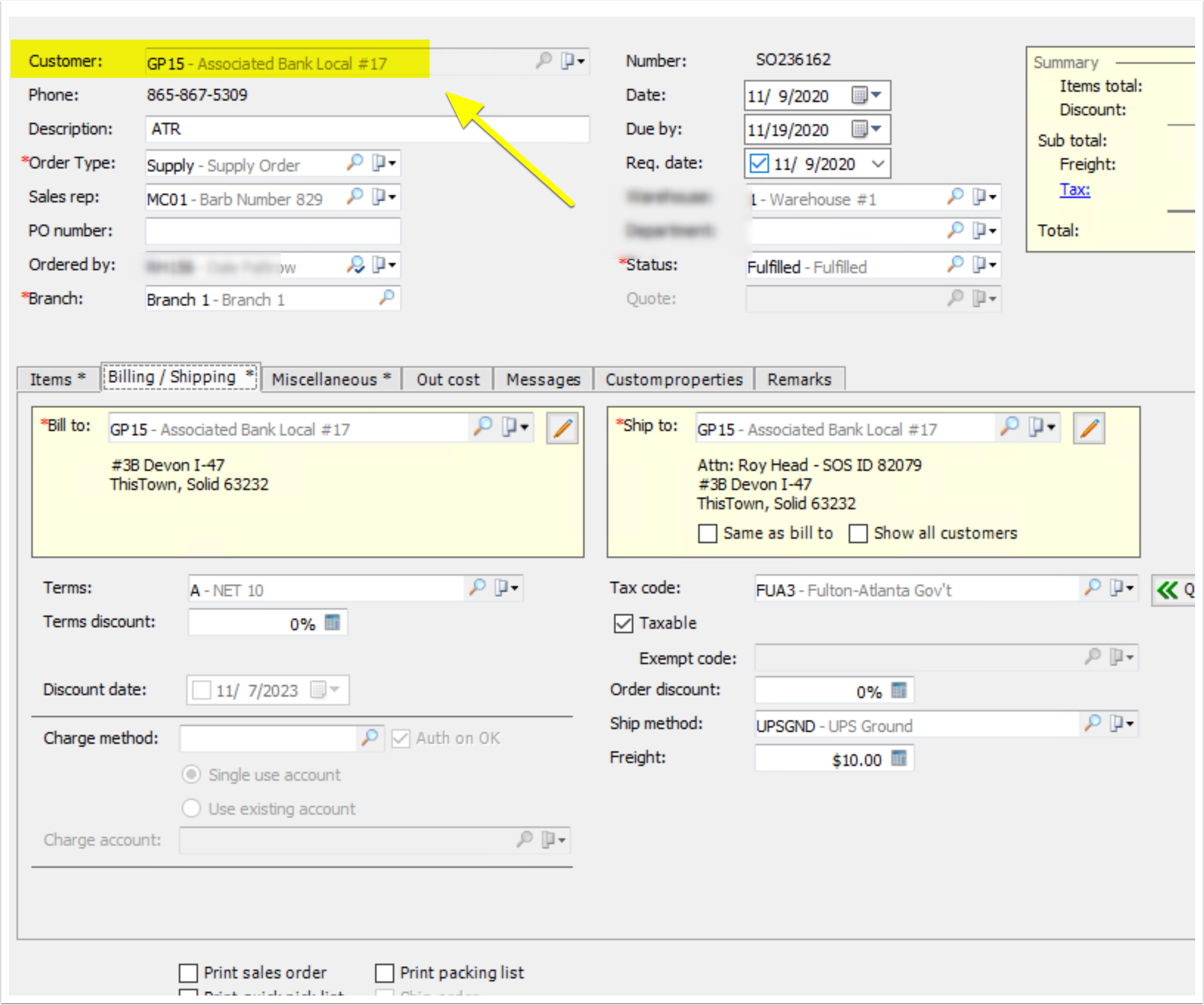Search Department field magnifier icon

955,230
